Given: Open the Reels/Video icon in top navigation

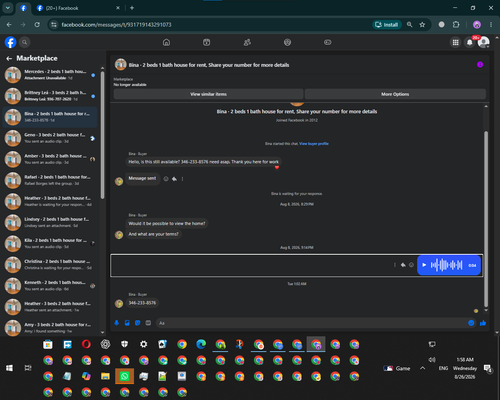Looking at the screenshot, I should [207, 42].
